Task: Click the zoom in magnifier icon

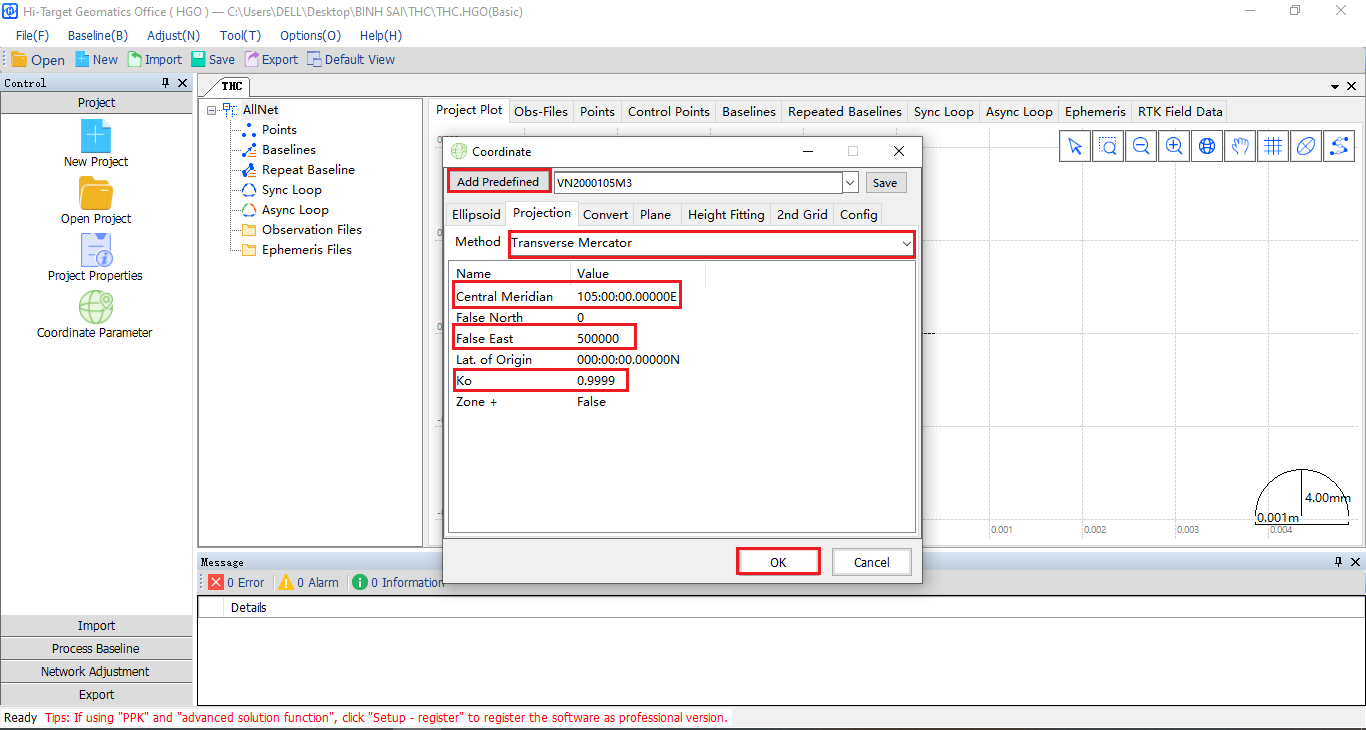Action: coord(1174,147)
